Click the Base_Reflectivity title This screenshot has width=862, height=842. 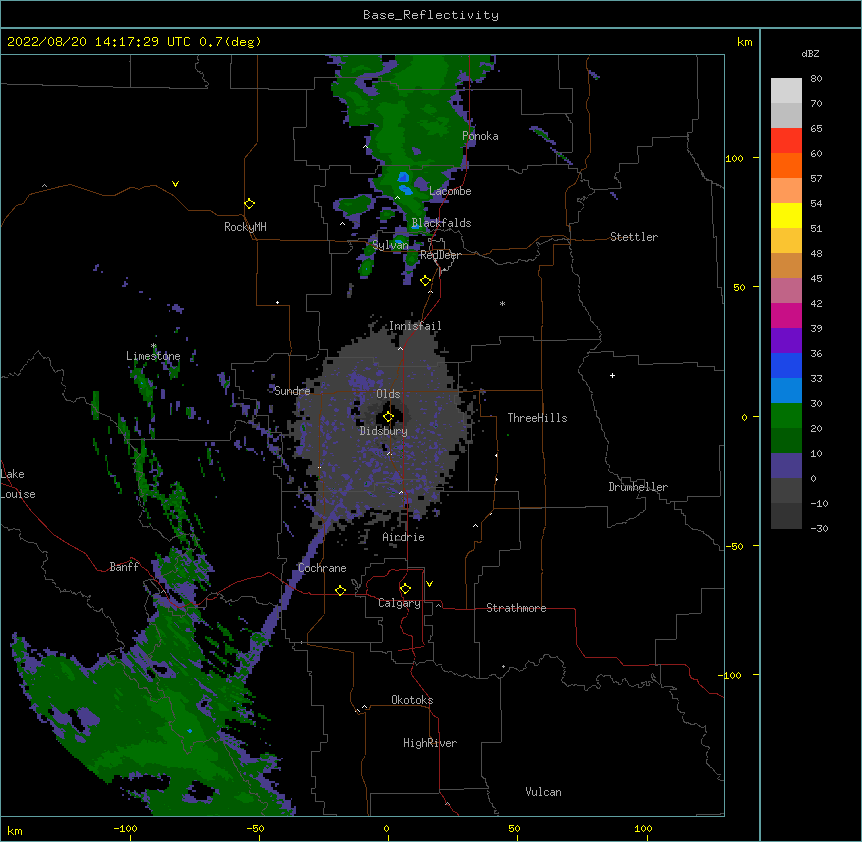tap(431, 15)
